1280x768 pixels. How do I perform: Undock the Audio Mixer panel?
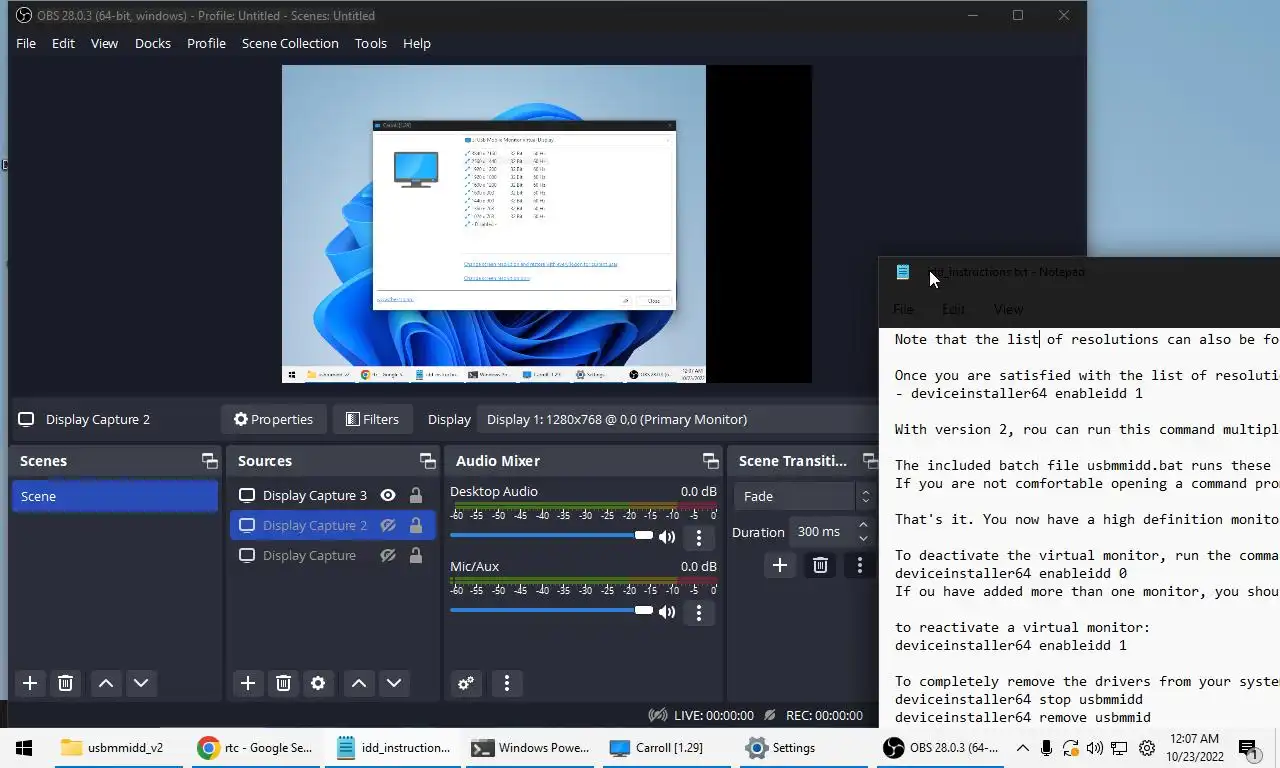coord(710,461)
